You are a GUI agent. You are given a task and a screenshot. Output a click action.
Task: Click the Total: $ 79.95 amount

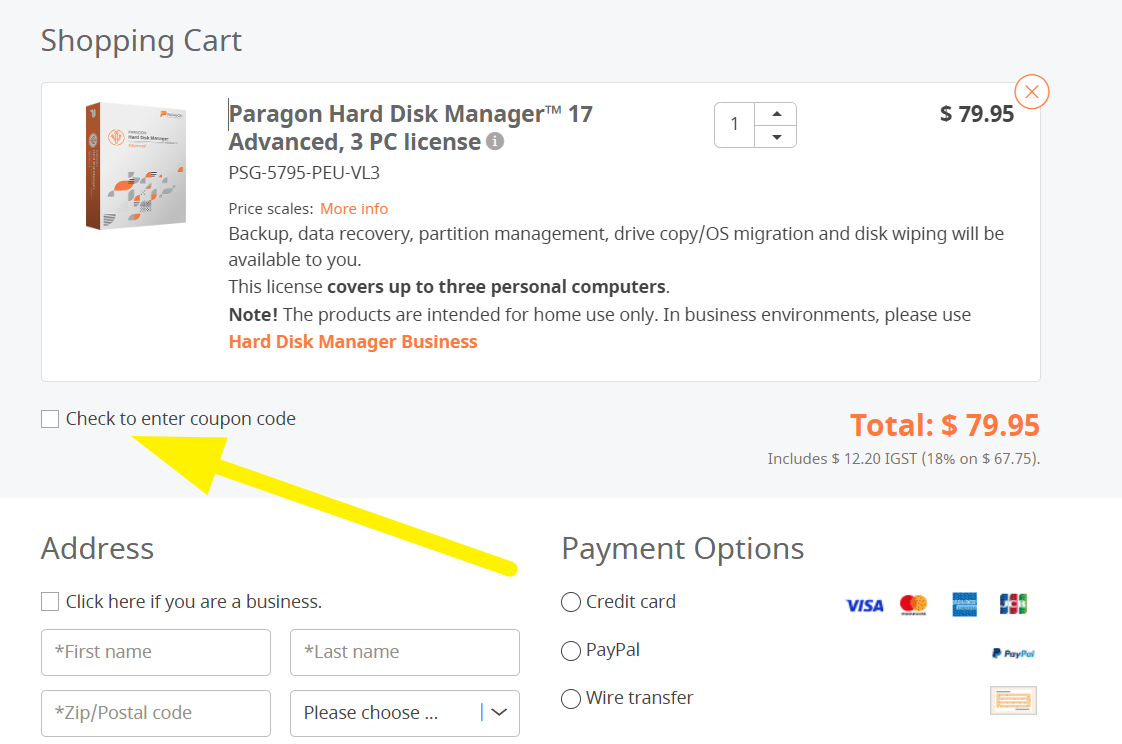(945, 426)
